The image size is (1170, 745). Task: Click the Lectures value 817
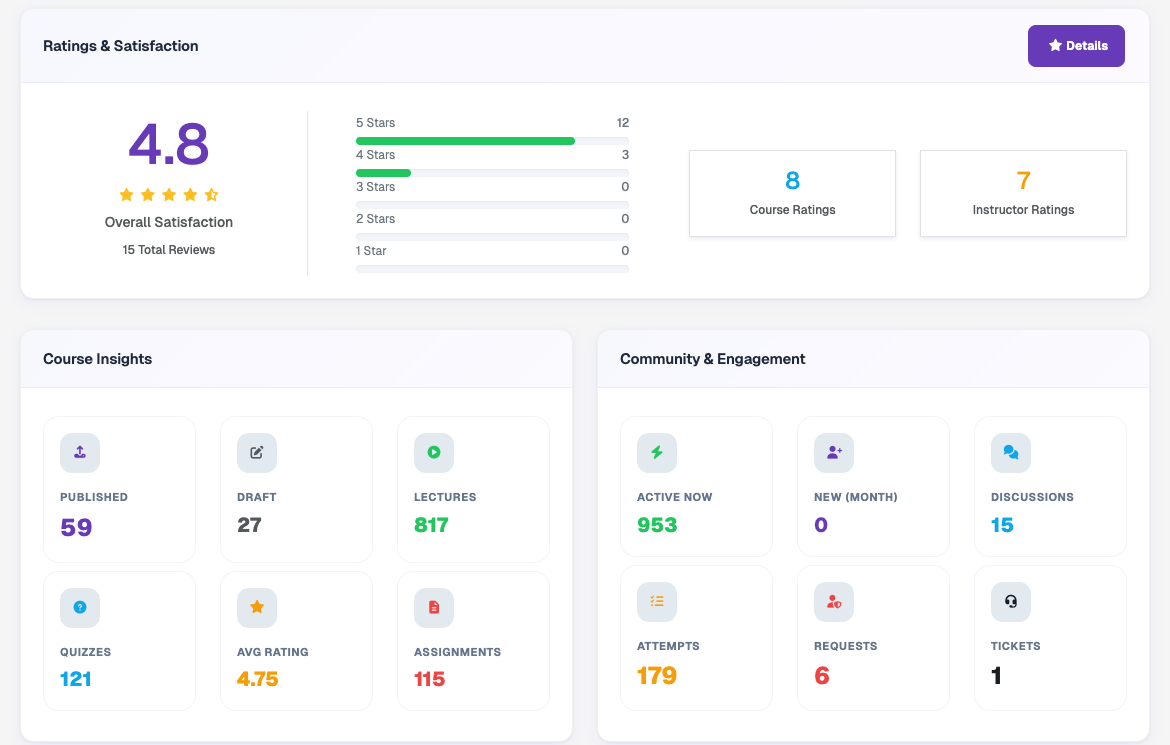click(431, 526)
